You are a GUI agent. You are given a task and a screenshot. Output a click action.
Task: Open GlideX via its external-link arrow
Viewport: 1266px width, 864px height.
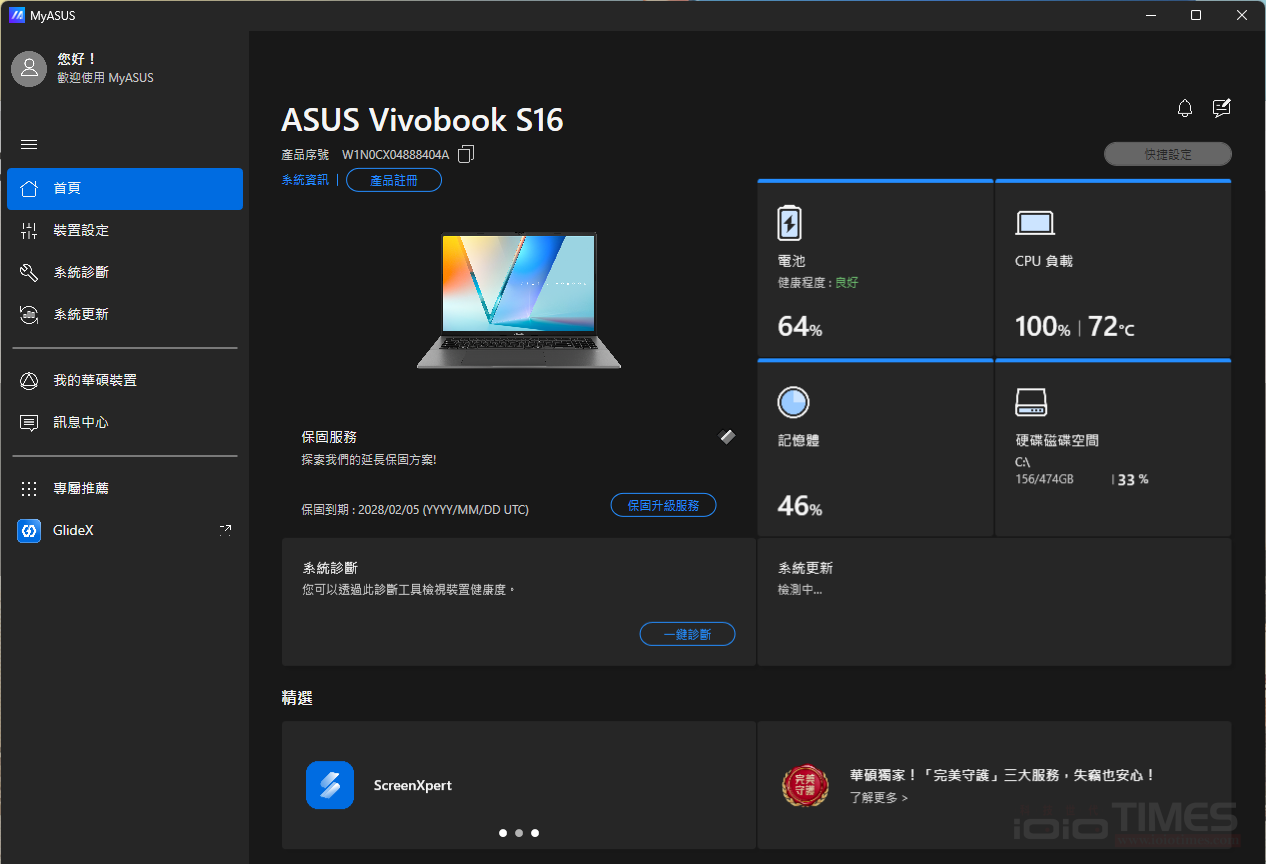click(226, 529)
